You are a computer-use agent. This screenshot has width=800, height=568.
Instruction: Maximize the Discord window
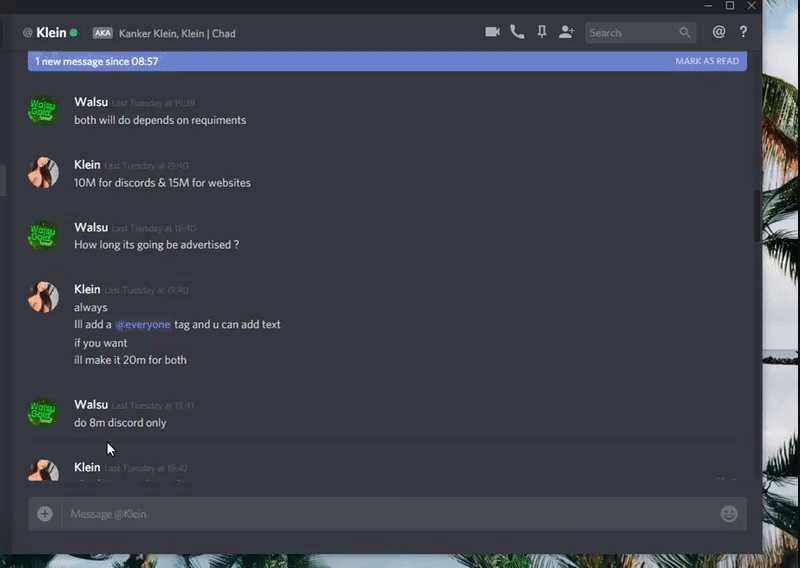point(730,6)
